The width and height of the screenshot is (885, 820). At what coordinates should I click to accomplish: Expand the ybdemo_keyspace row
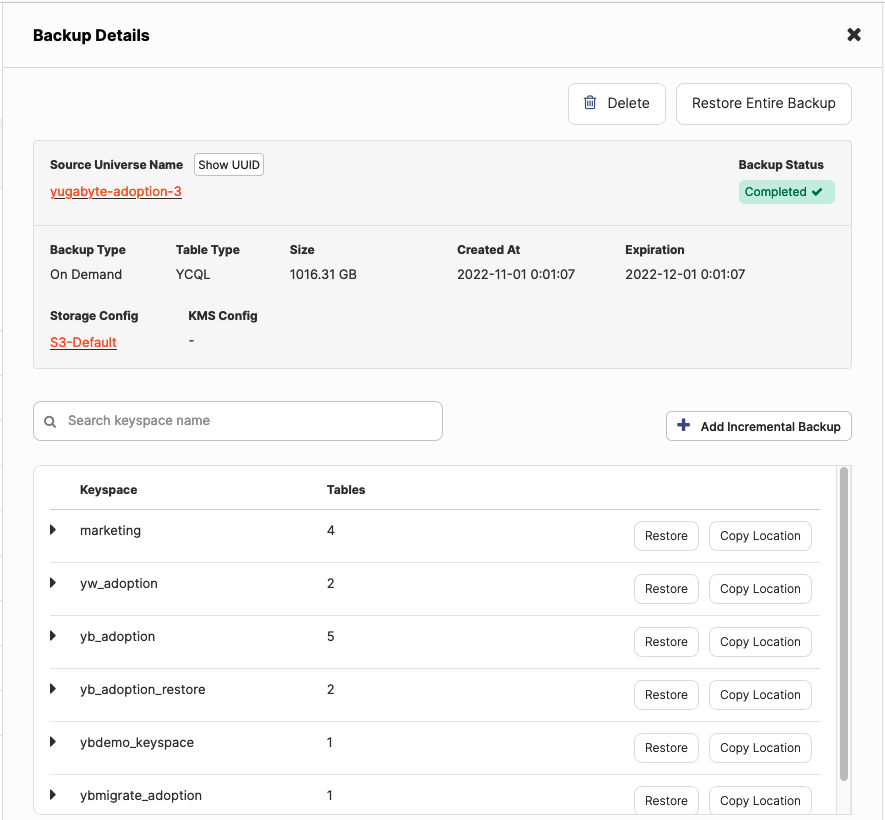coord(53,742)
